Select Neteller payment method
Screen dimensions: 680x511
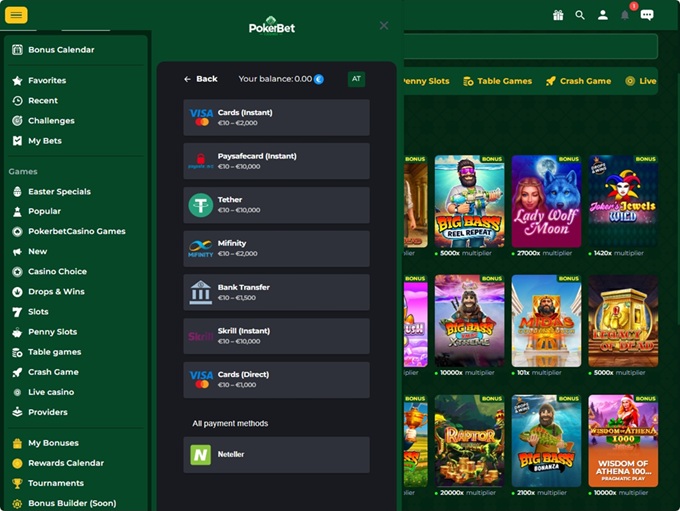(276, 455)
